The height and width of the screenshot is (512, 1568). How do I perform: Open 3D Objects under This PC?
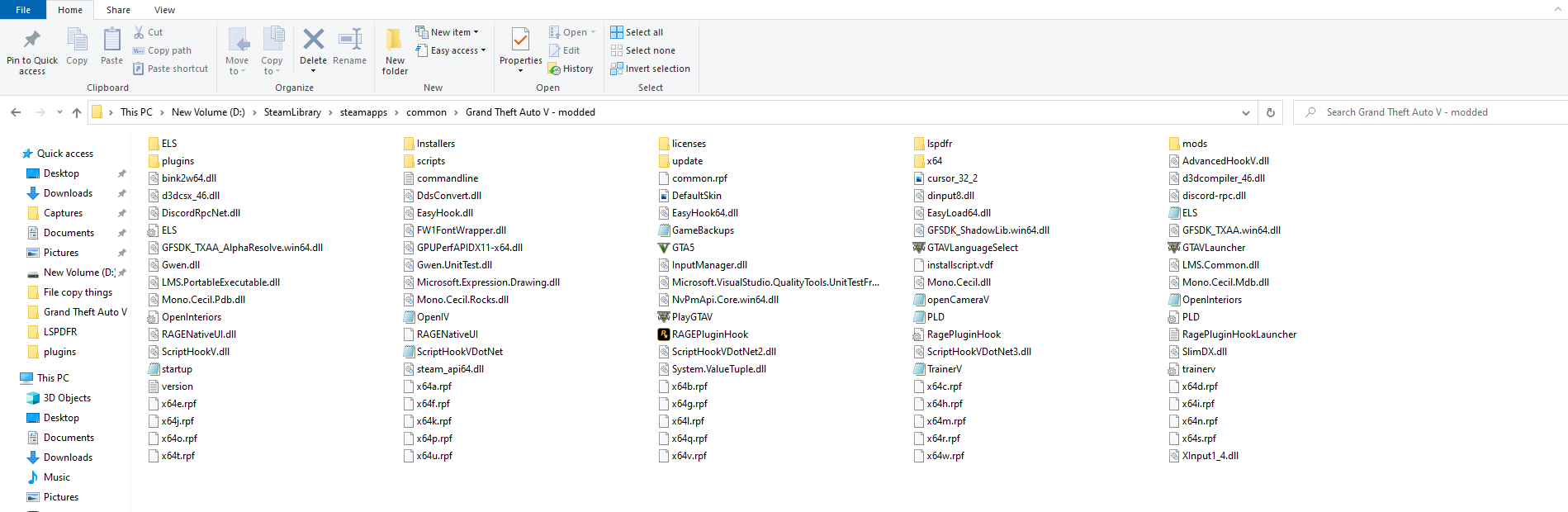click(67, 398)
